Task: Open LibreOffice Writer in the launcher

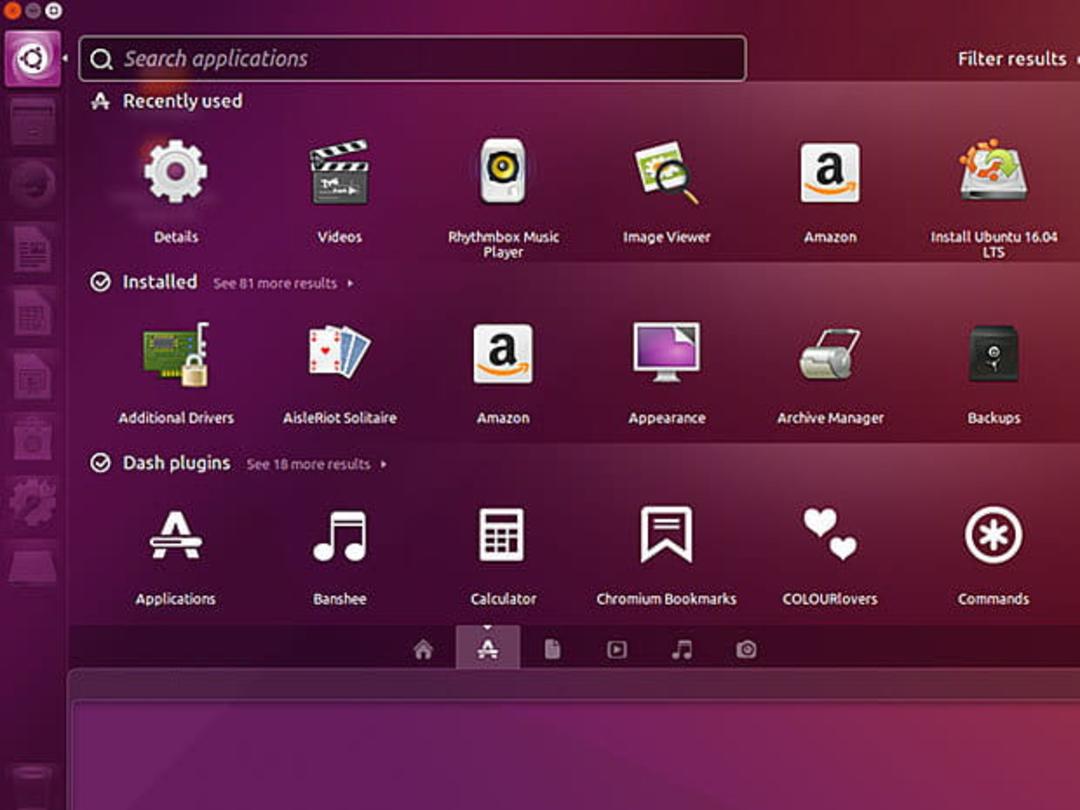Action: 32,248
